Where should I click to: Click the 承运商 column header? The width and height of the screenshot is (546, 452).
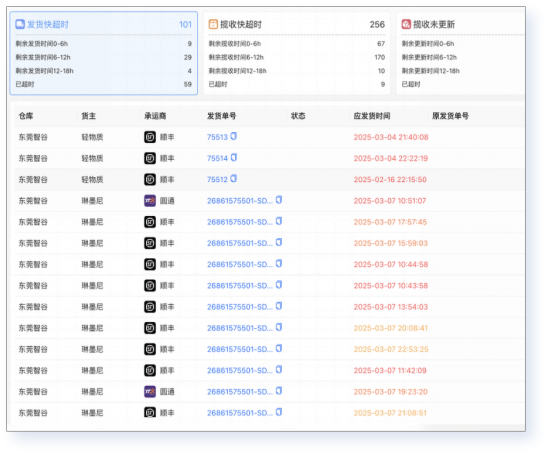click(x=155, y=116)
